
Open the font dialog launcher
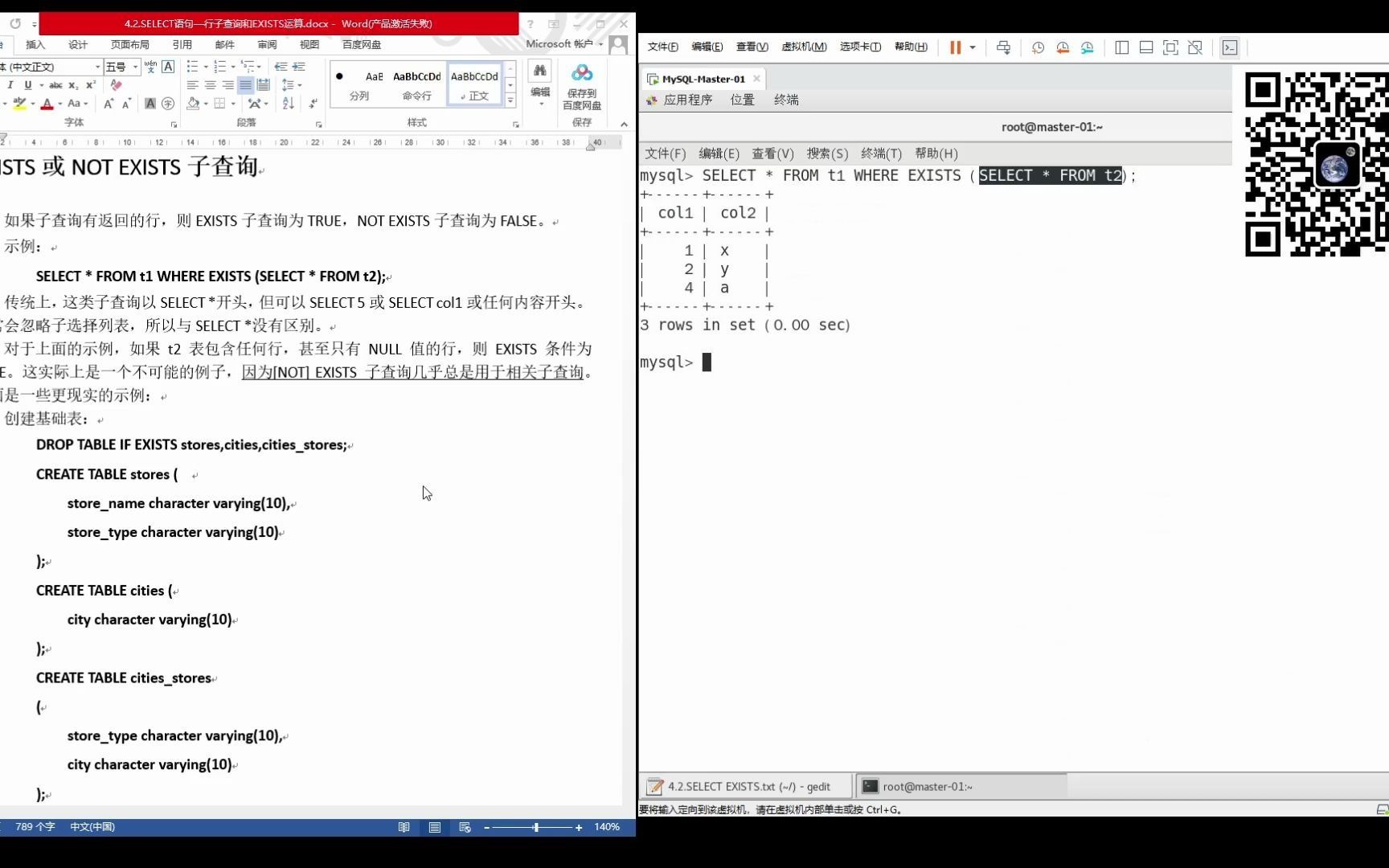pos(174,125)
